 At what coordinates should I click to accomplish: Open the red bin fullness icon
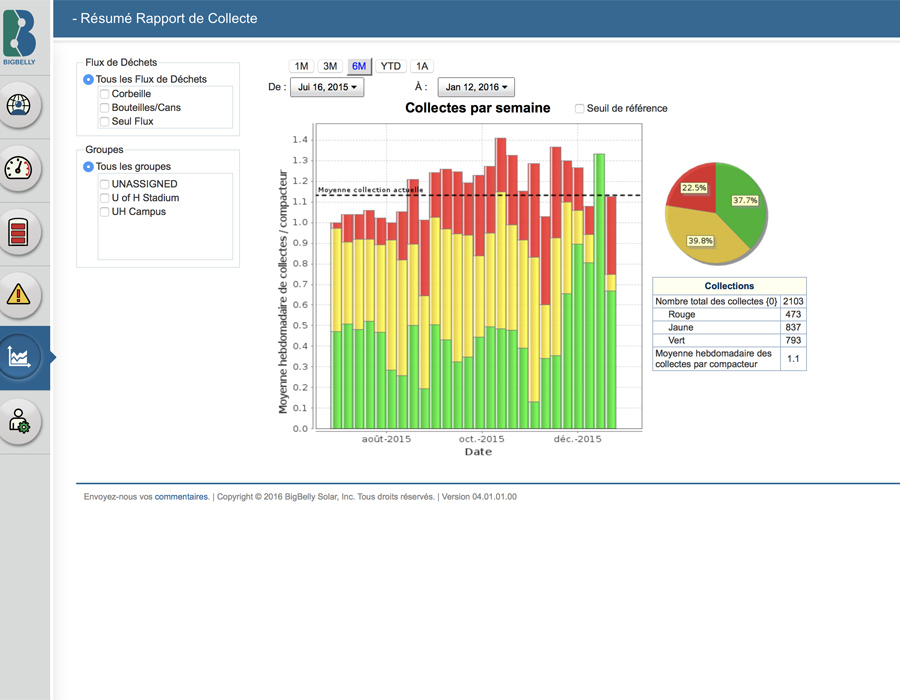(x=20, y=232)
